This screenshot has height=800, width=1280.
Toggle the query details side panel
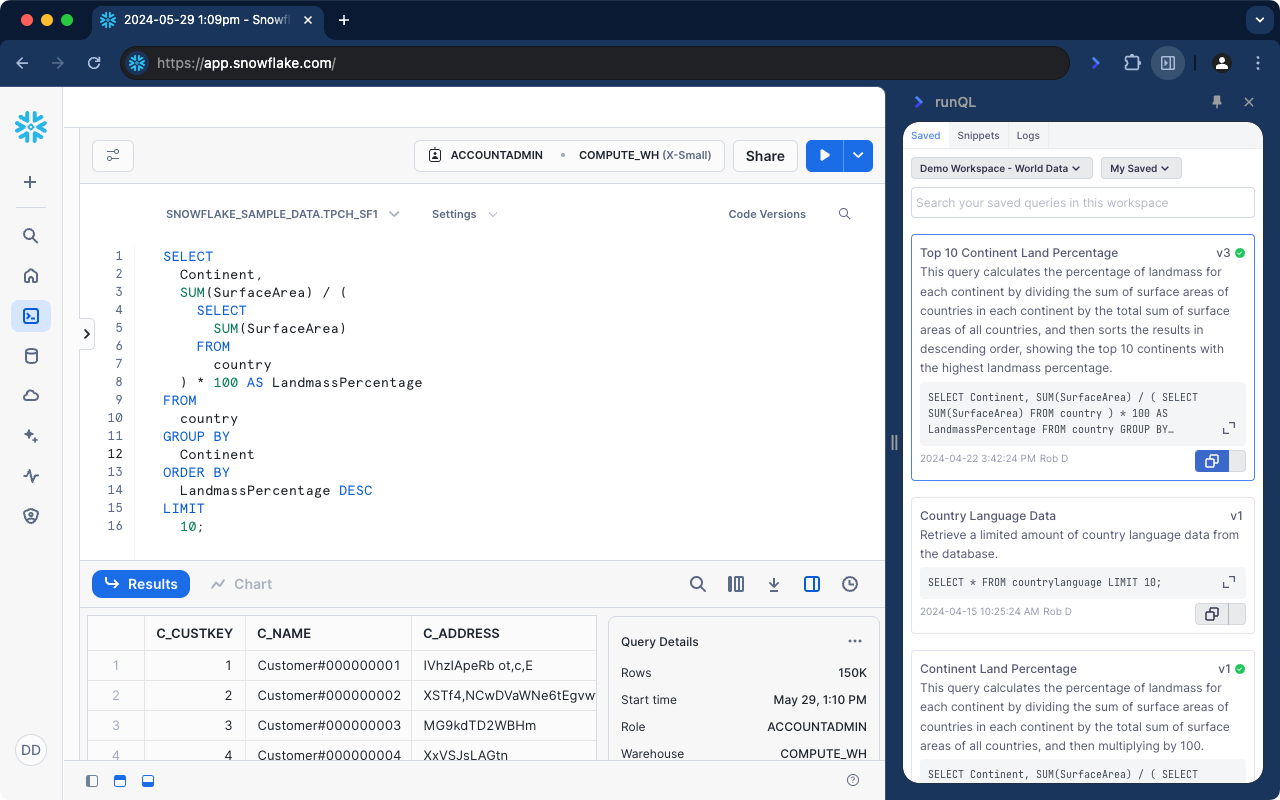(812, 584)
